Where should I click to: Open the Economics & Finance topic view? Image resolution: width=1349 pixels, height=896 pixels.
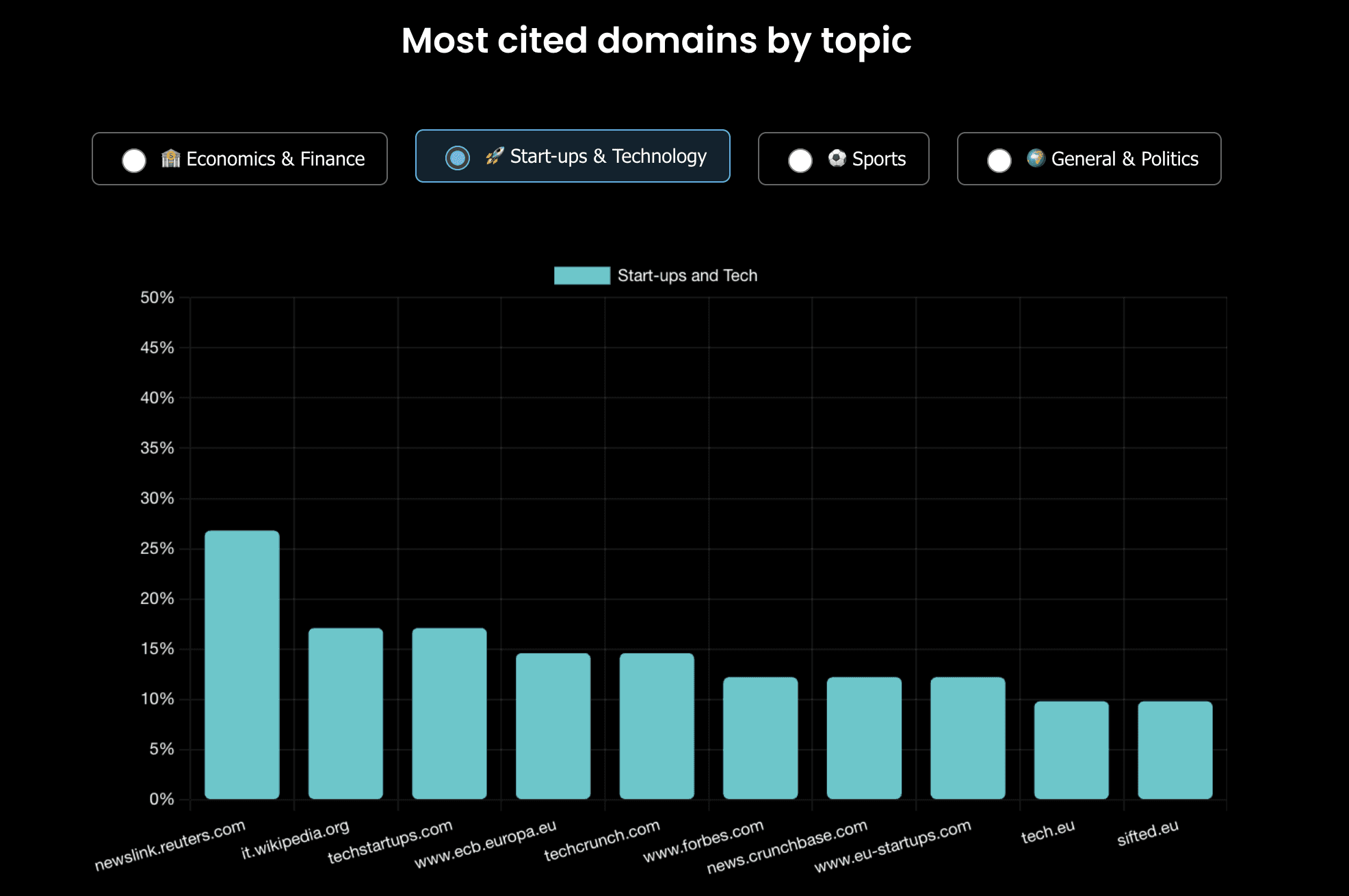click(x=239, y=159)
